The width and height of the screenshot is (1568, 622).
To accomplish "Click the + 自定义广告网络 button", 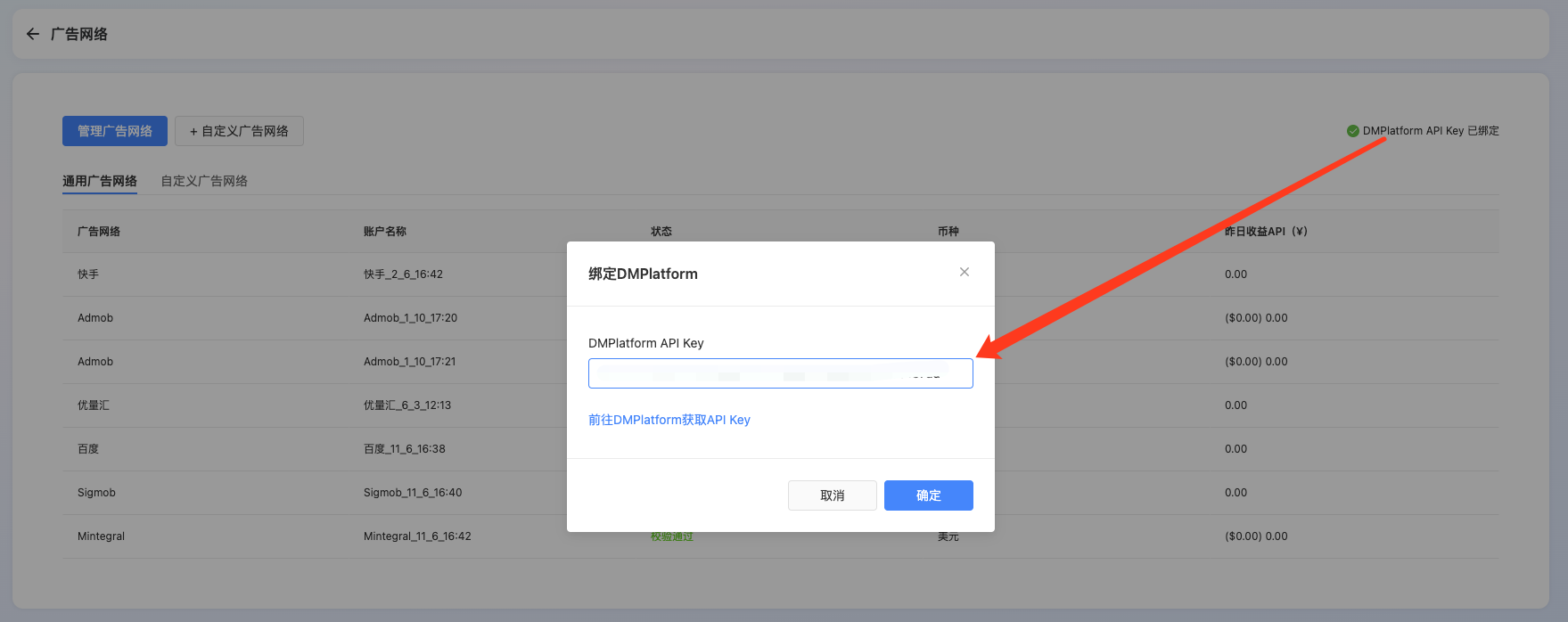I will point(239,131).
